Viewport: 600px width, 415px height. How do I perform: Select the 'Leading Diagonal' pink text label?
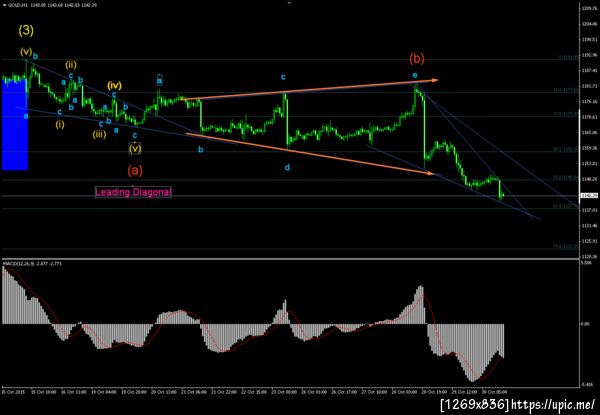point(133,192)
